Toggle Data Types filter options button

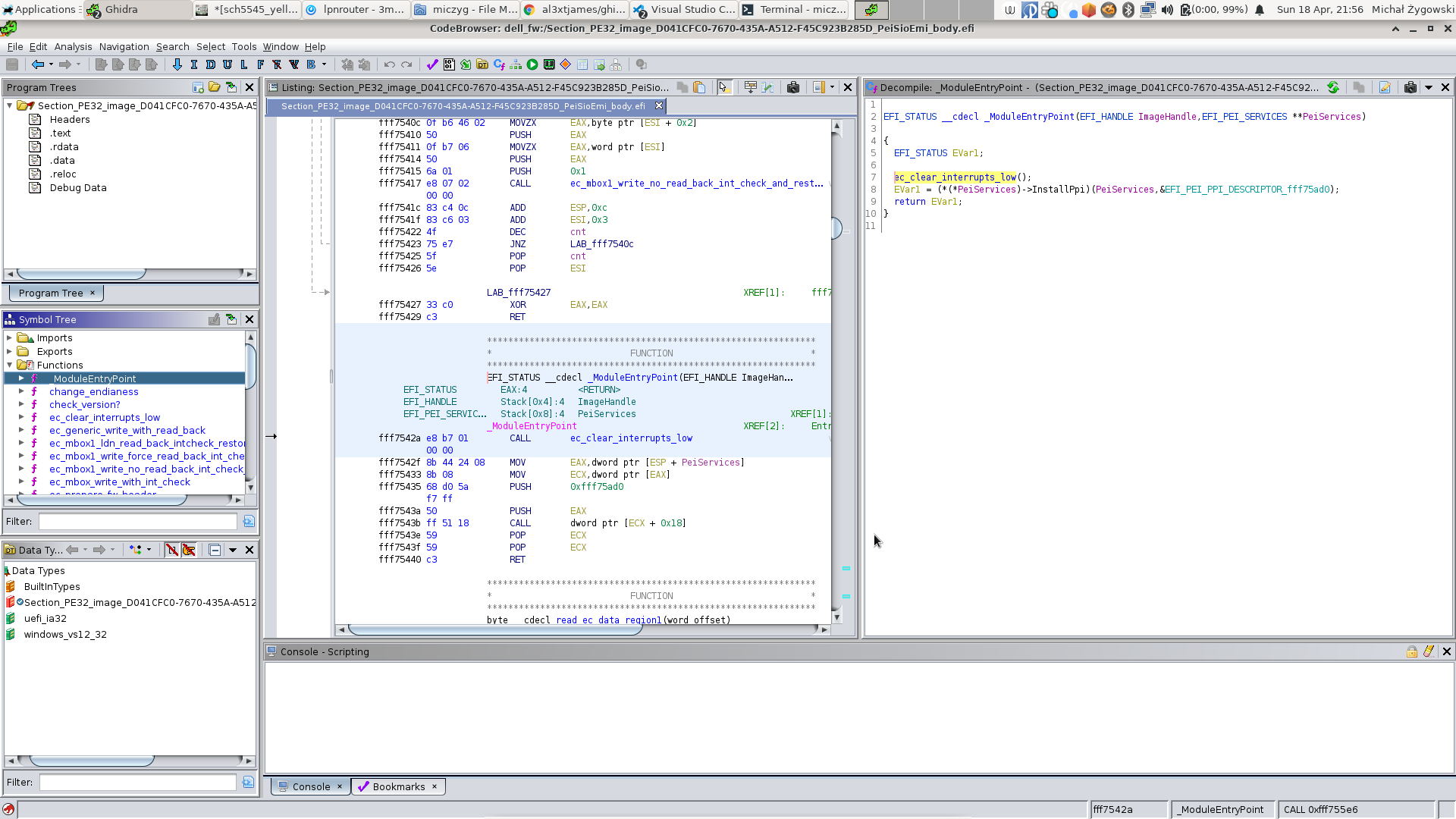pos(248,782)
